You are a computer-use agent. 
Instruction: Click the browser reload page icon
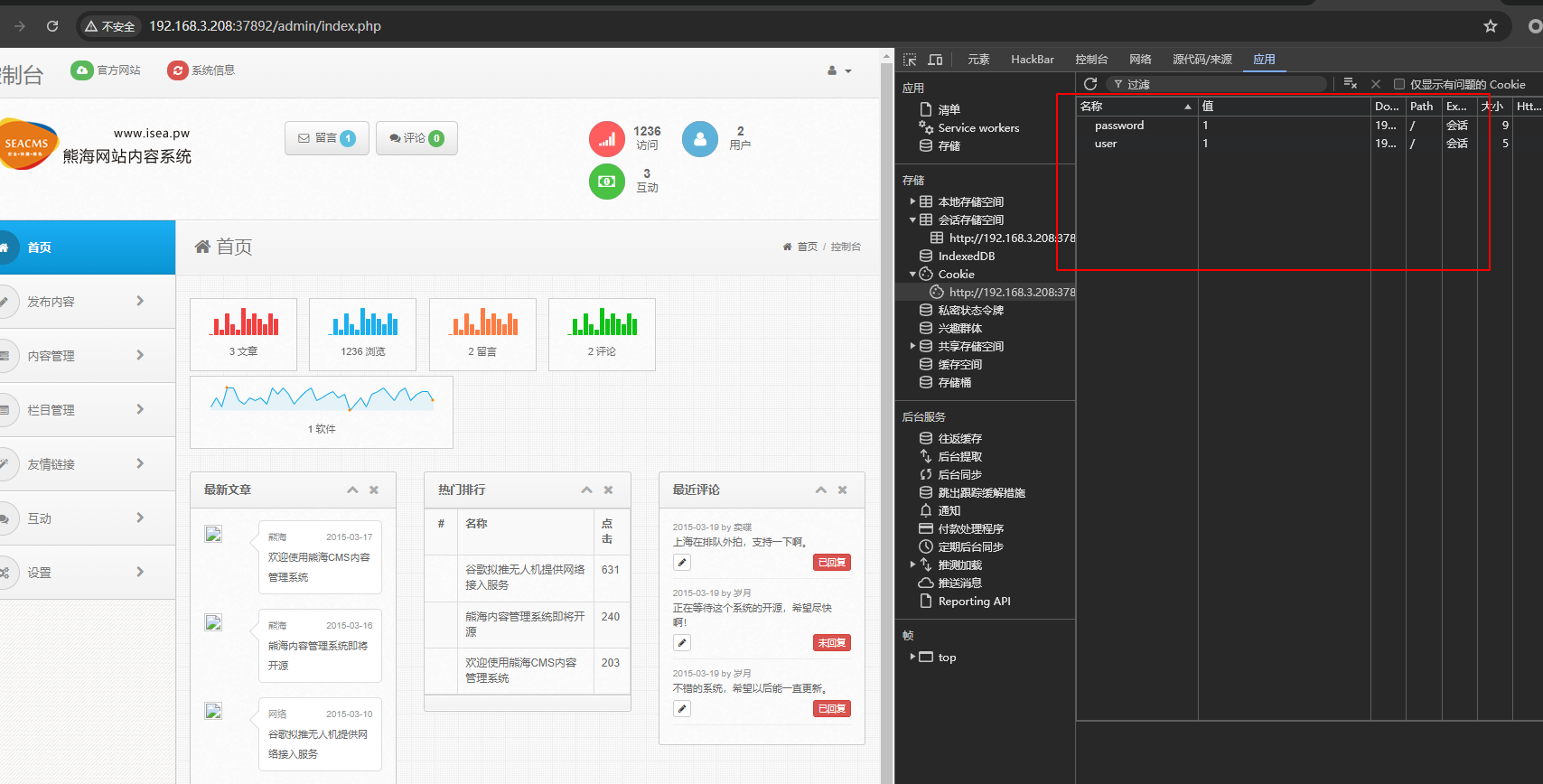(52, 26)
